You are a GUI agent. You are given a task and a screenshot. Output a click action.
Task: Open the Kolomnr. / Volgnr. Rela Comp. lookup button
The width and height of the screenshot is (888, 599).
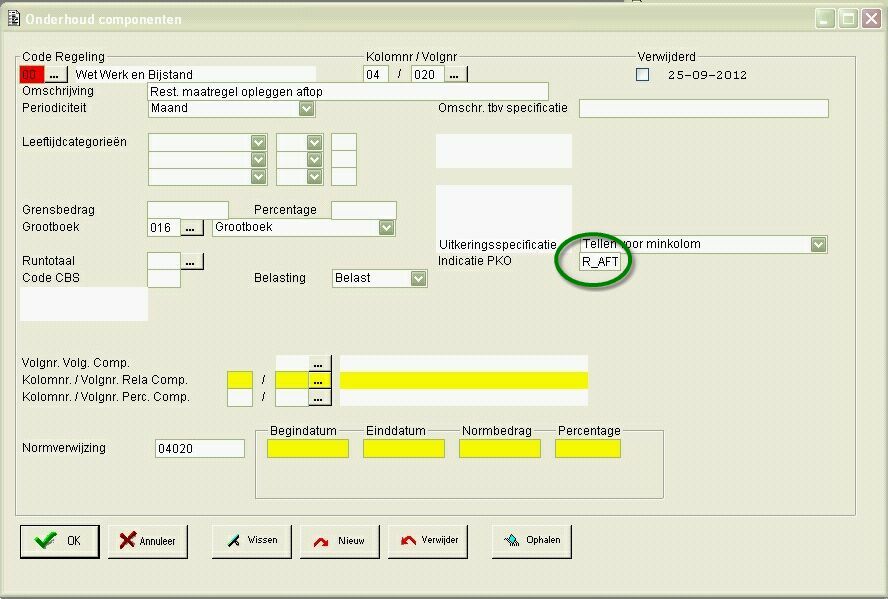[x=319, y=380]
